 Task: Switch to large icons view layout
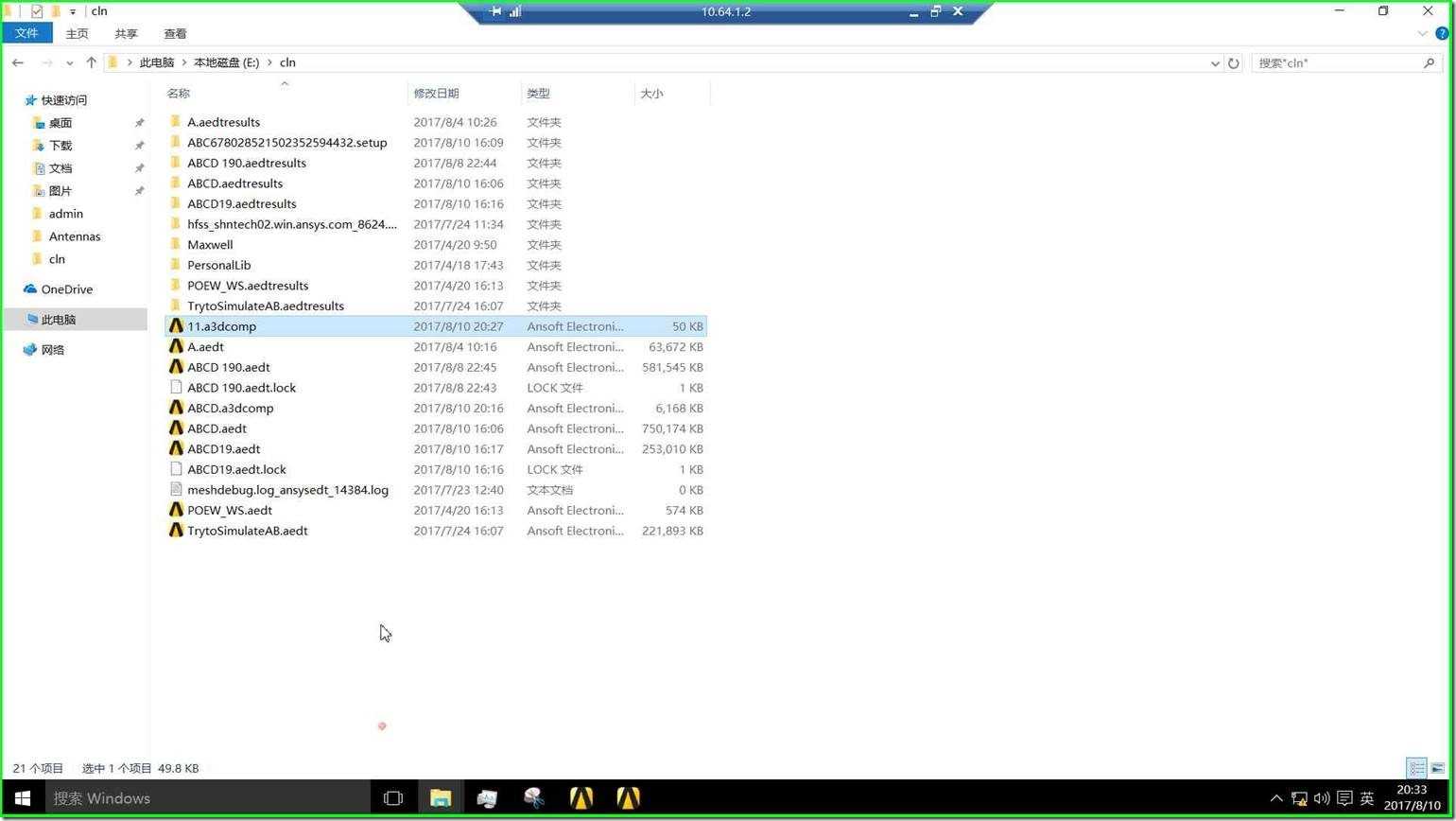pyautogui.click(x=1438, y=768)
